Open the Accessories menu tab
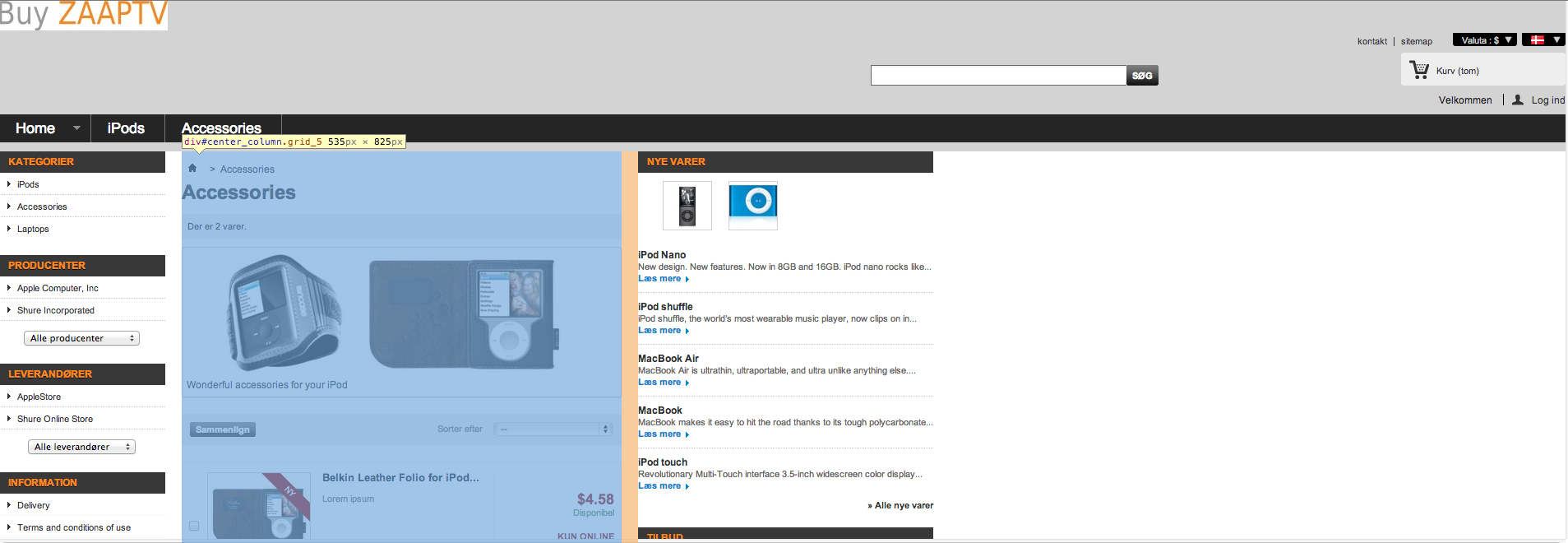Viewport: 1568px width, 543px height. [x=222, y=128]
